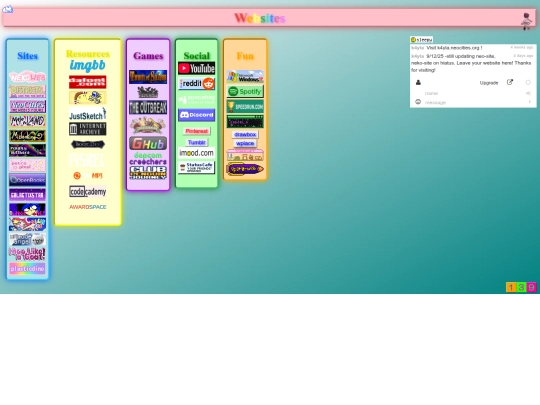The height and width of the screenshot is (405, 540).
Task: Click the Pinterest button
Action: [196, 131]
